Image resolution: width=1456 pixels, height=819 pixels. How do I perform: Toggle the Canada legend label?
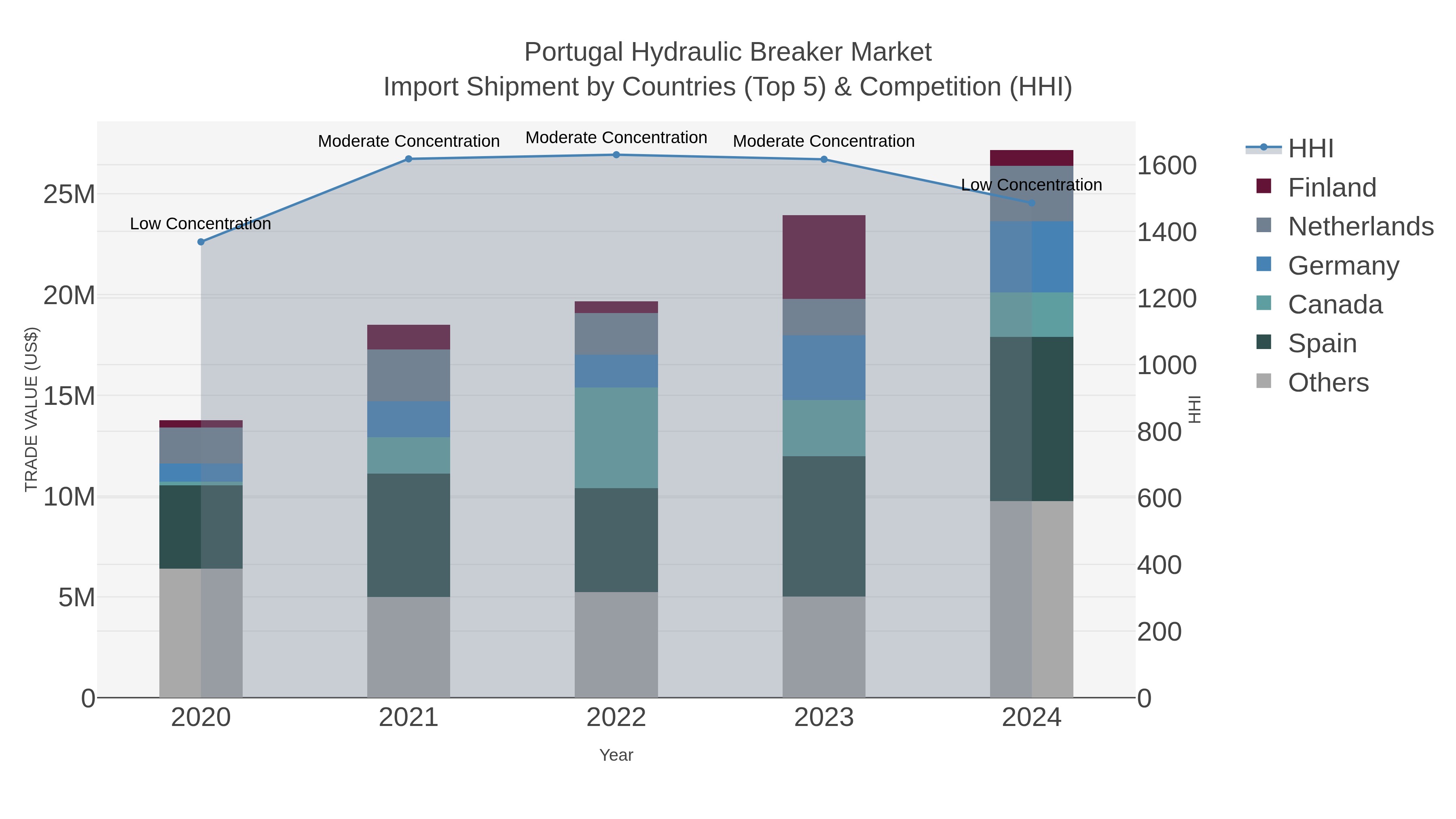click(1335, 305)
